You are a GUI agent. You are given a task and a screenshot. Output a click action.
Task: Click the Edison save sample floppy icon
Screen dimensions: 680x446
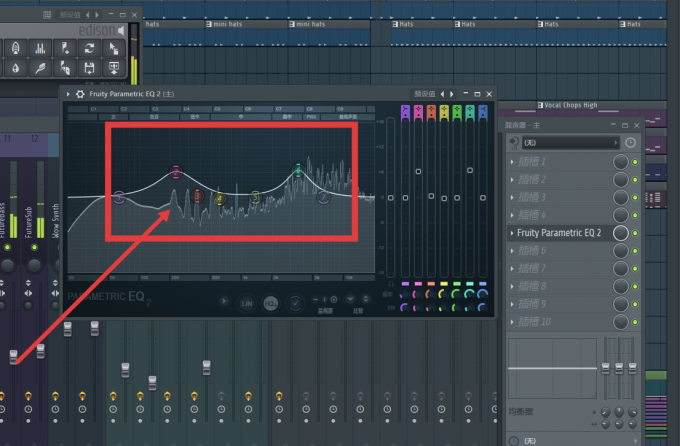89,68
